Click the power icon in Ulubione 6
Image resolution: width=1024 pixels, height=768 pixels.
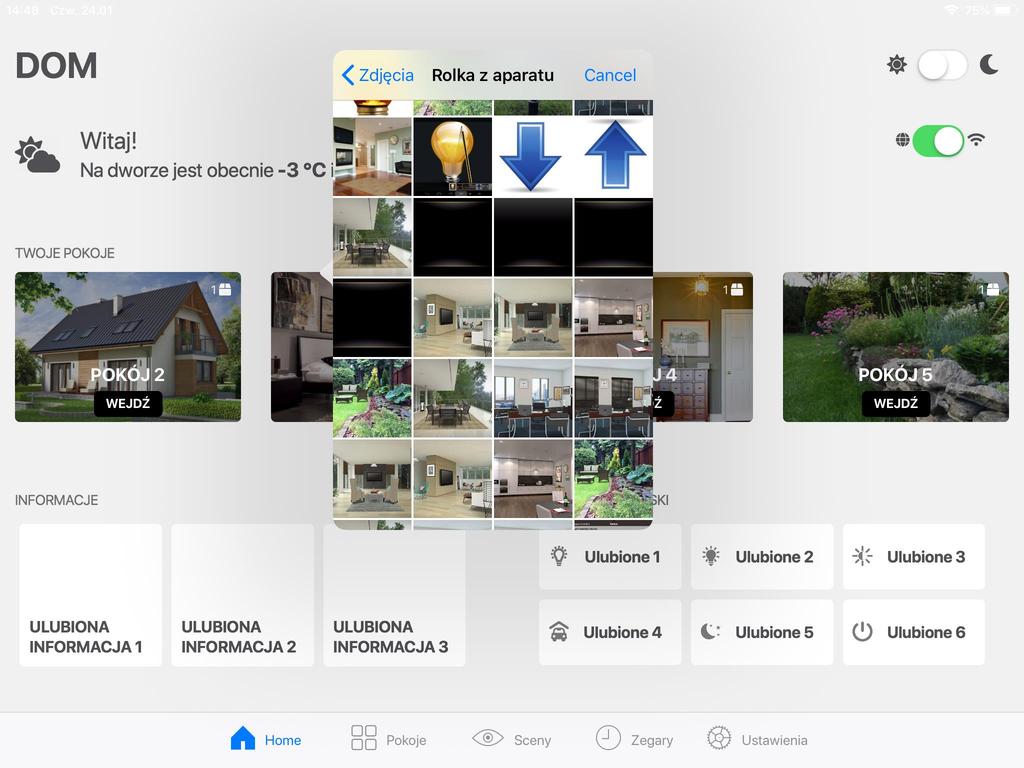point(862,632)
